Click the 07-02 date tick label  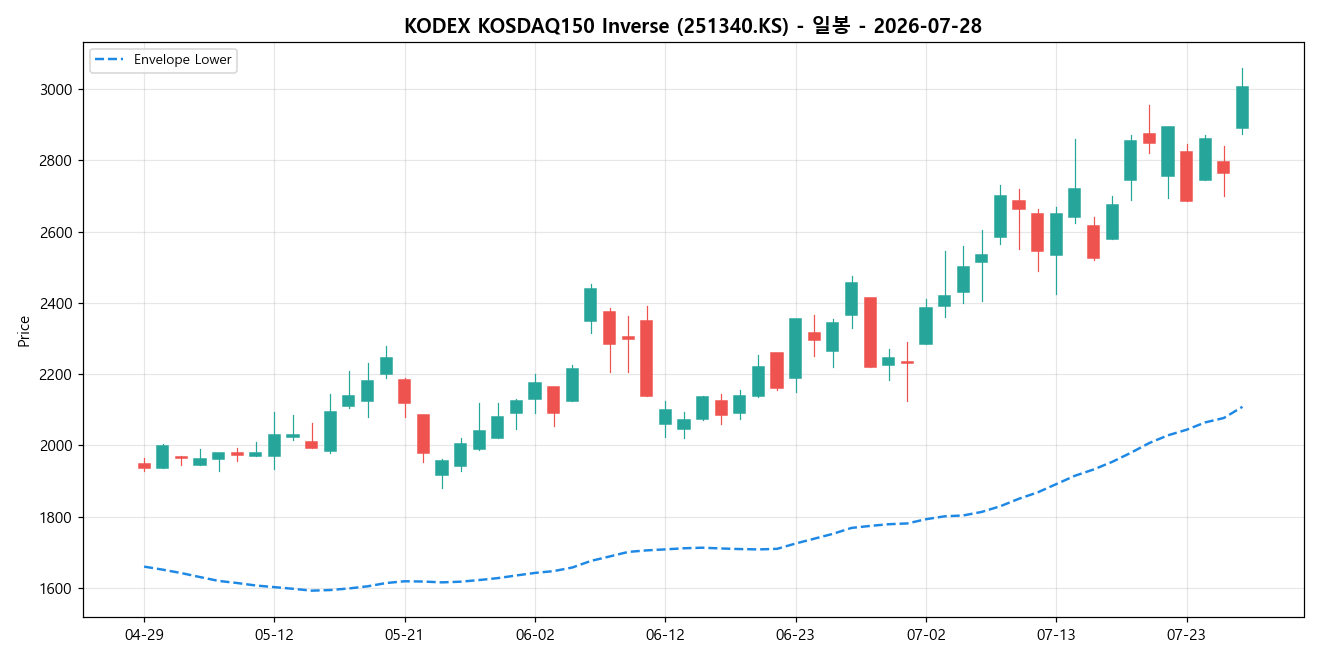(926, 635)
